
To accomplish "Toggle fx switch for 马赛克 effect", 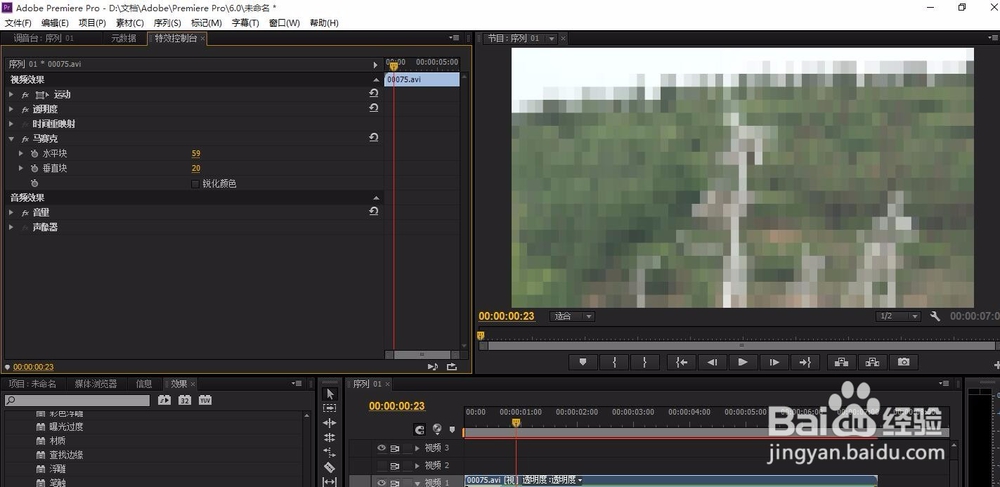I will (26, 138).
